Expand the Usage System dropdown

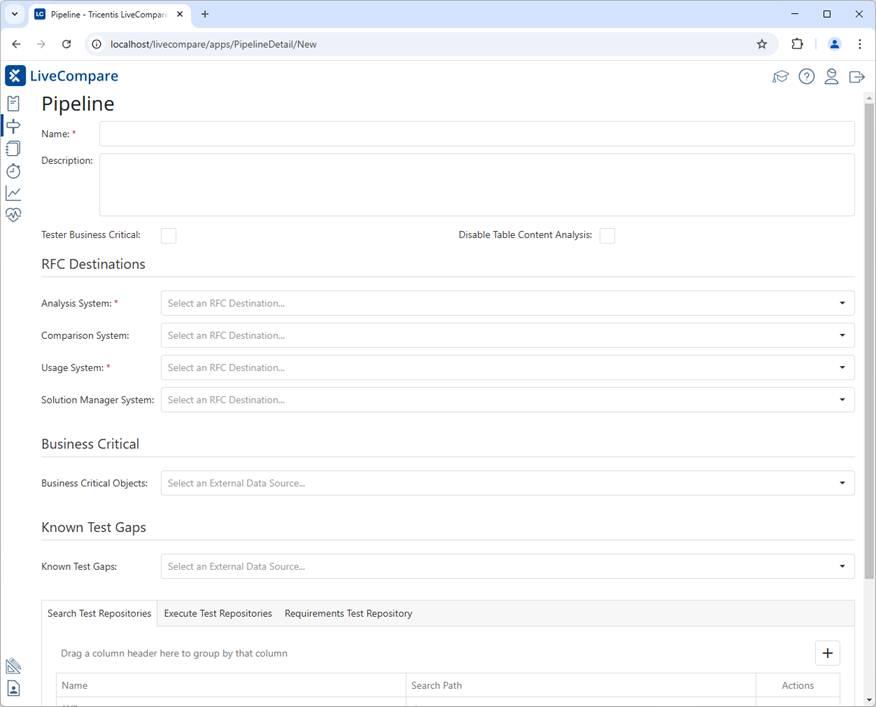tap(841, 367)
